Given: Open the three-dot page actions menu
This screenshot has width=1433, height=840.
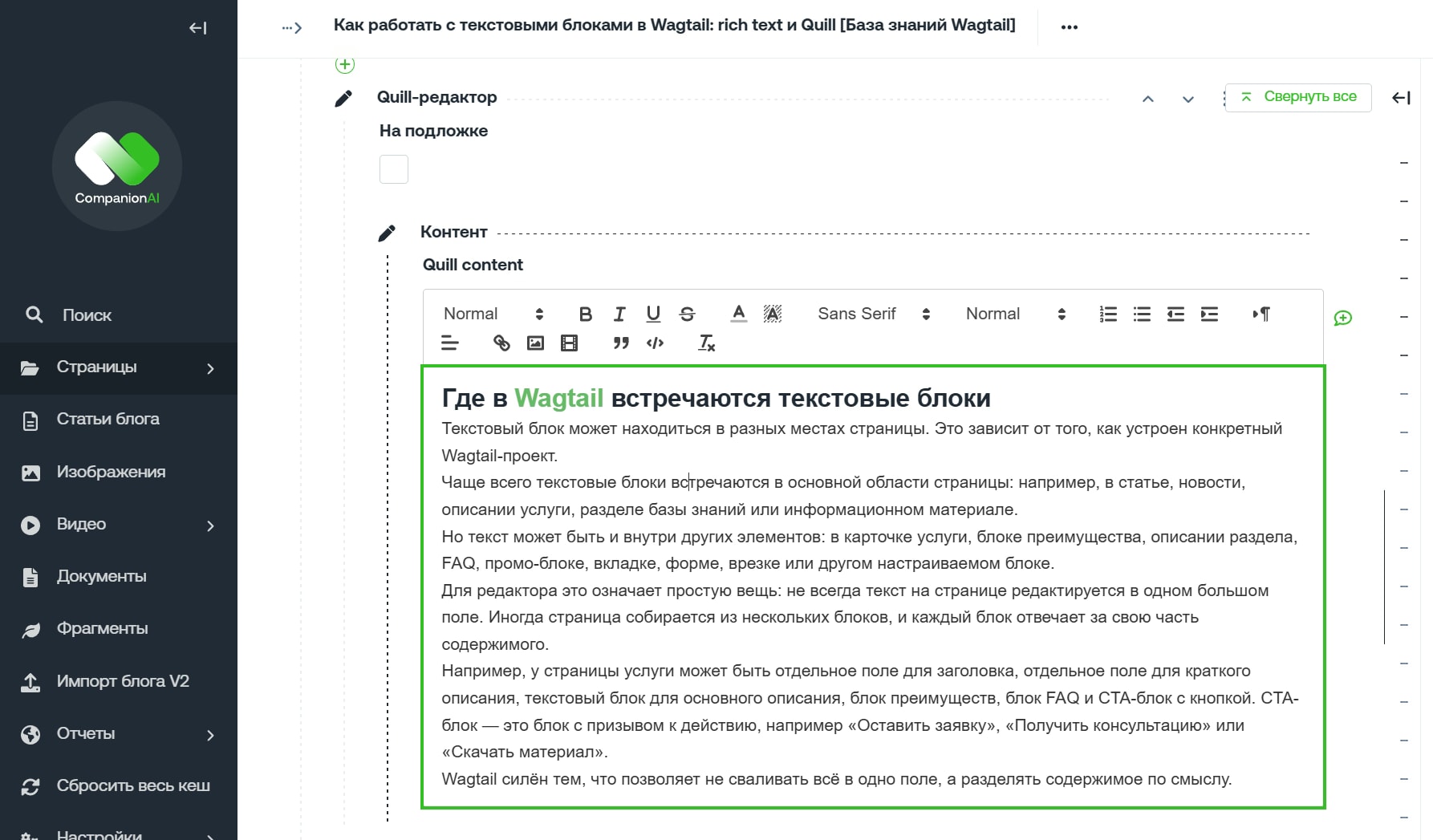Looking at the screenshot, I should click(x=1069, y=27).
